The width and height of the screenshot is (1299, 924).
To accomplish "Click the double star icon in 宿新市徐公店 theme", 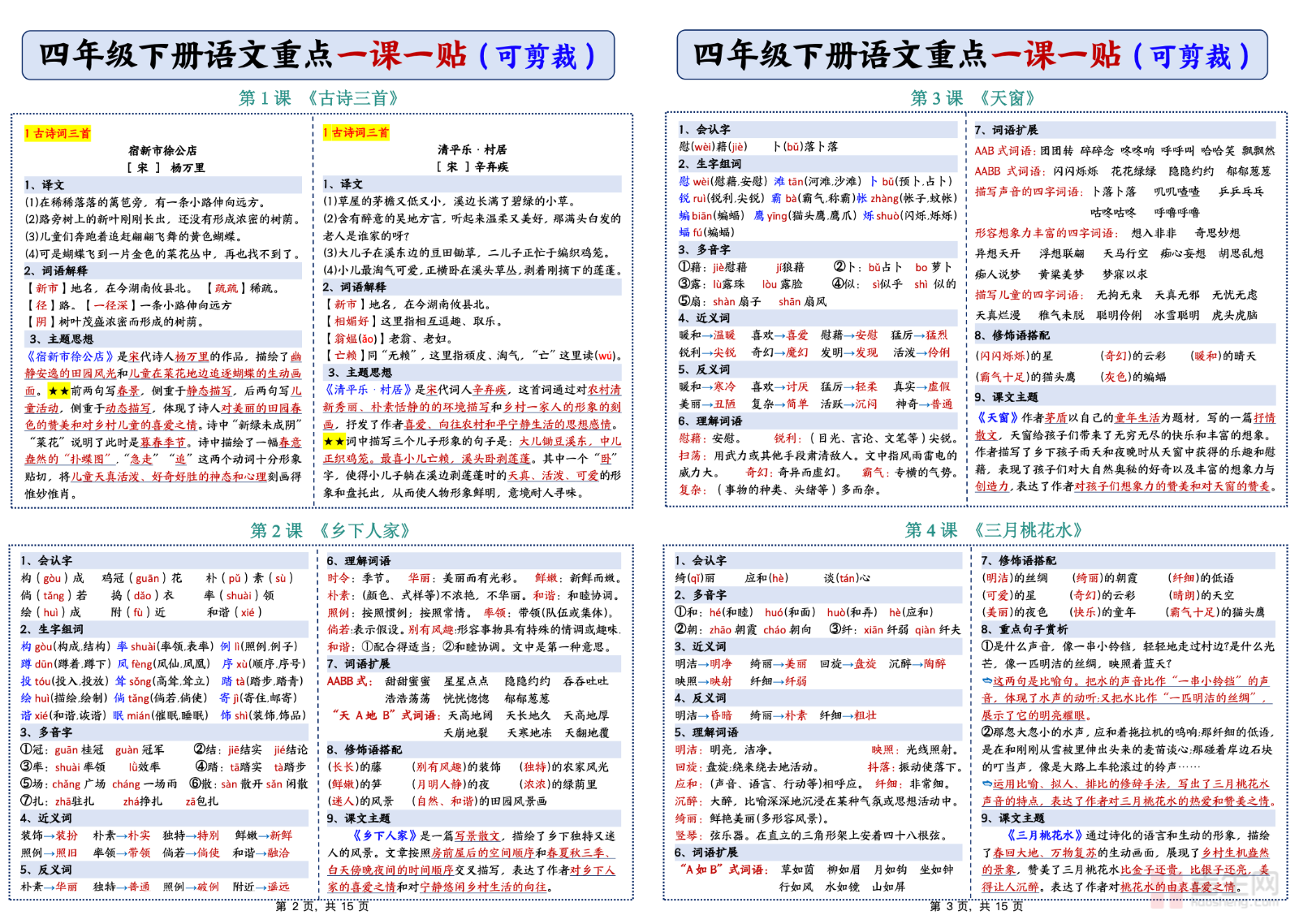I will [58, 391].
